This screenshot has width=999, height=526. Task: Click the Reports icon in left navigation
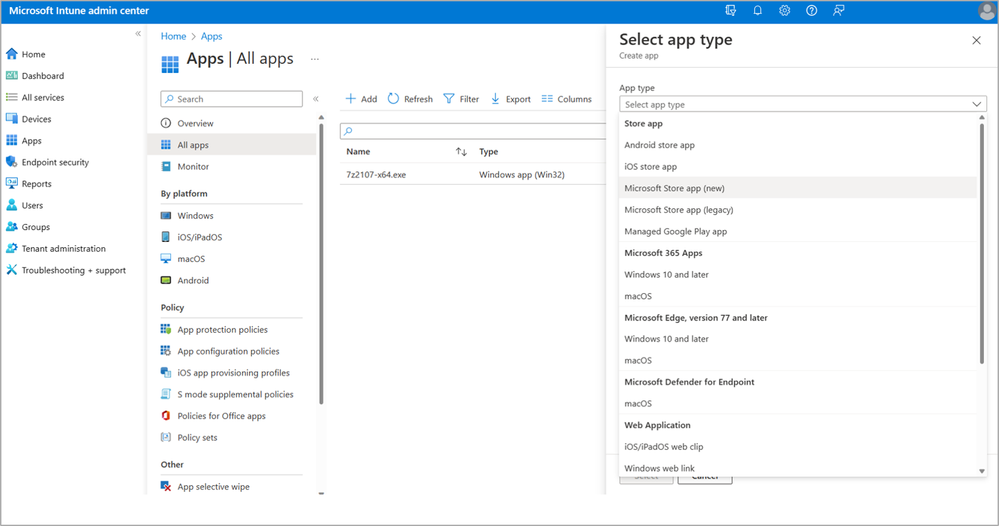[x=11, y=183]
